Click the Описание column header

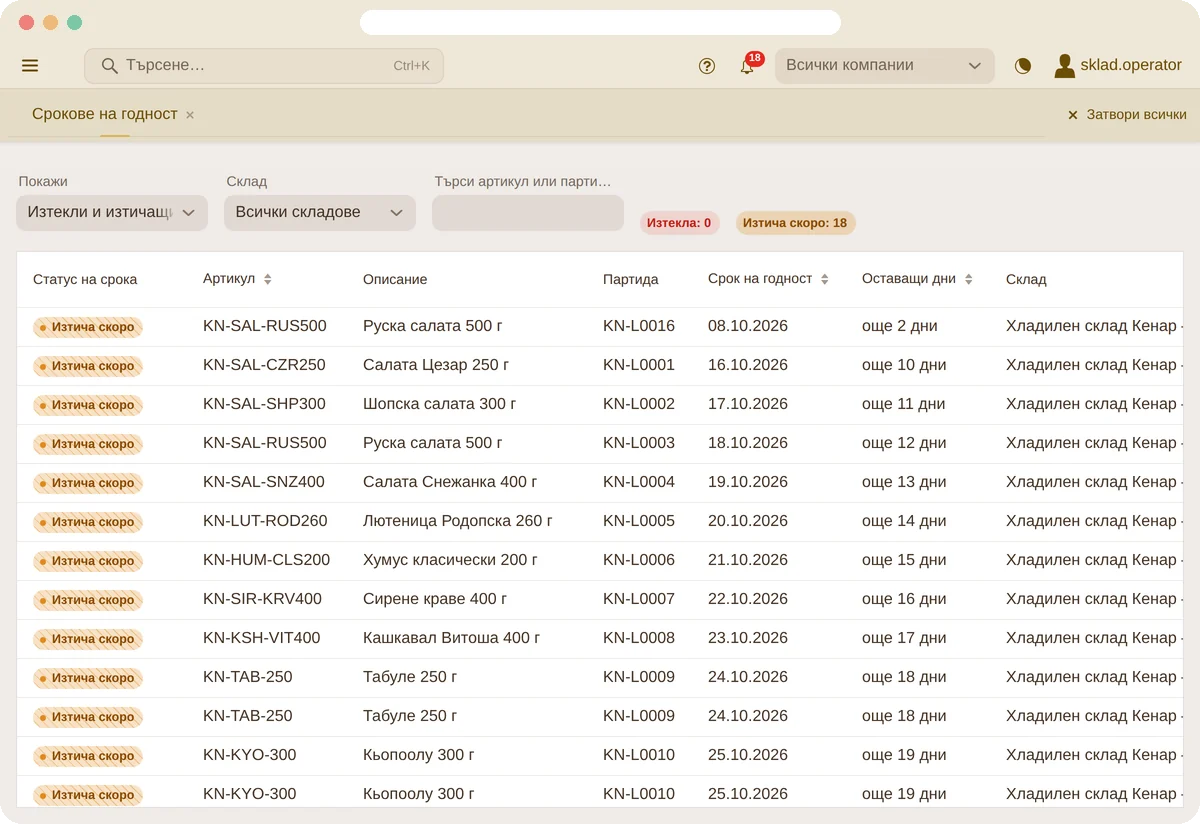pos(395,280)
